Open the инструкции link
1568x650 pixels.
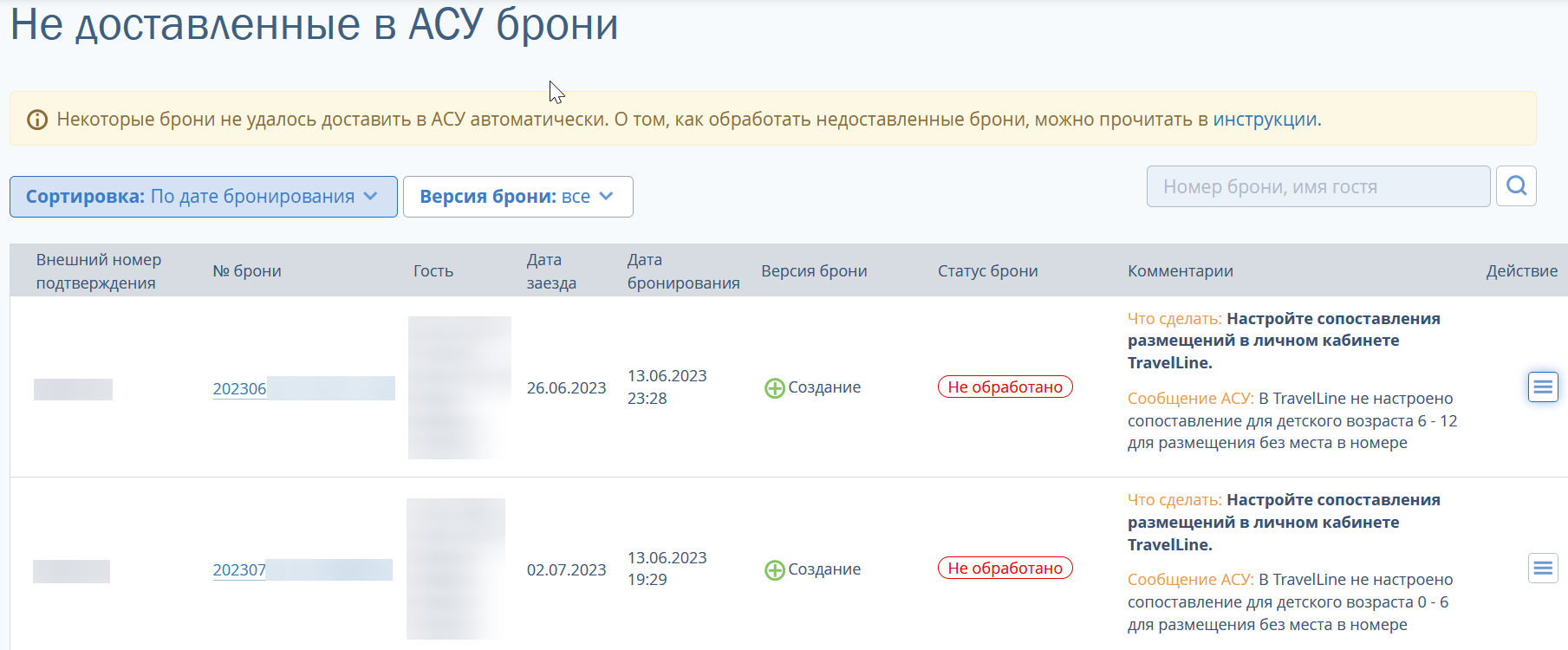point(1265,120)
